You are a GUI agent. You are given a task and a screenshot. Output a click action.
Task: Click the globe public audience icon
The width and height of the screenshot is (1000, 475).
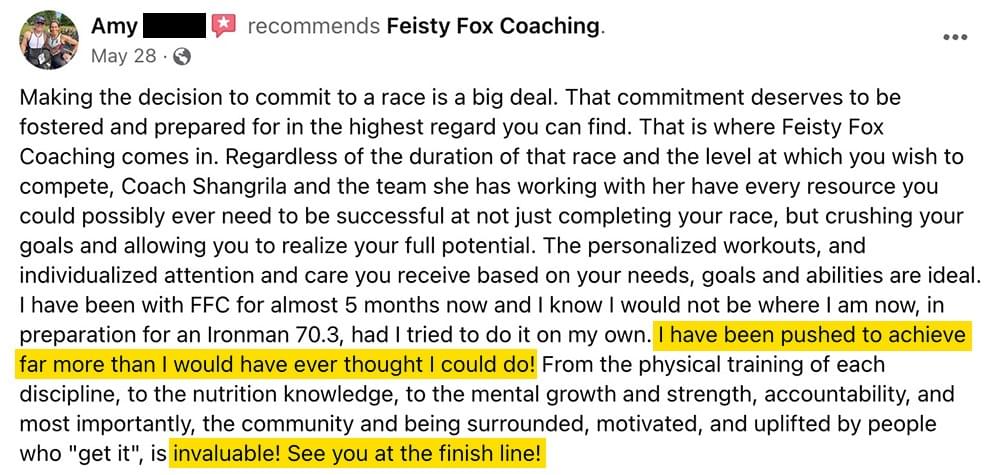point(182,57)
